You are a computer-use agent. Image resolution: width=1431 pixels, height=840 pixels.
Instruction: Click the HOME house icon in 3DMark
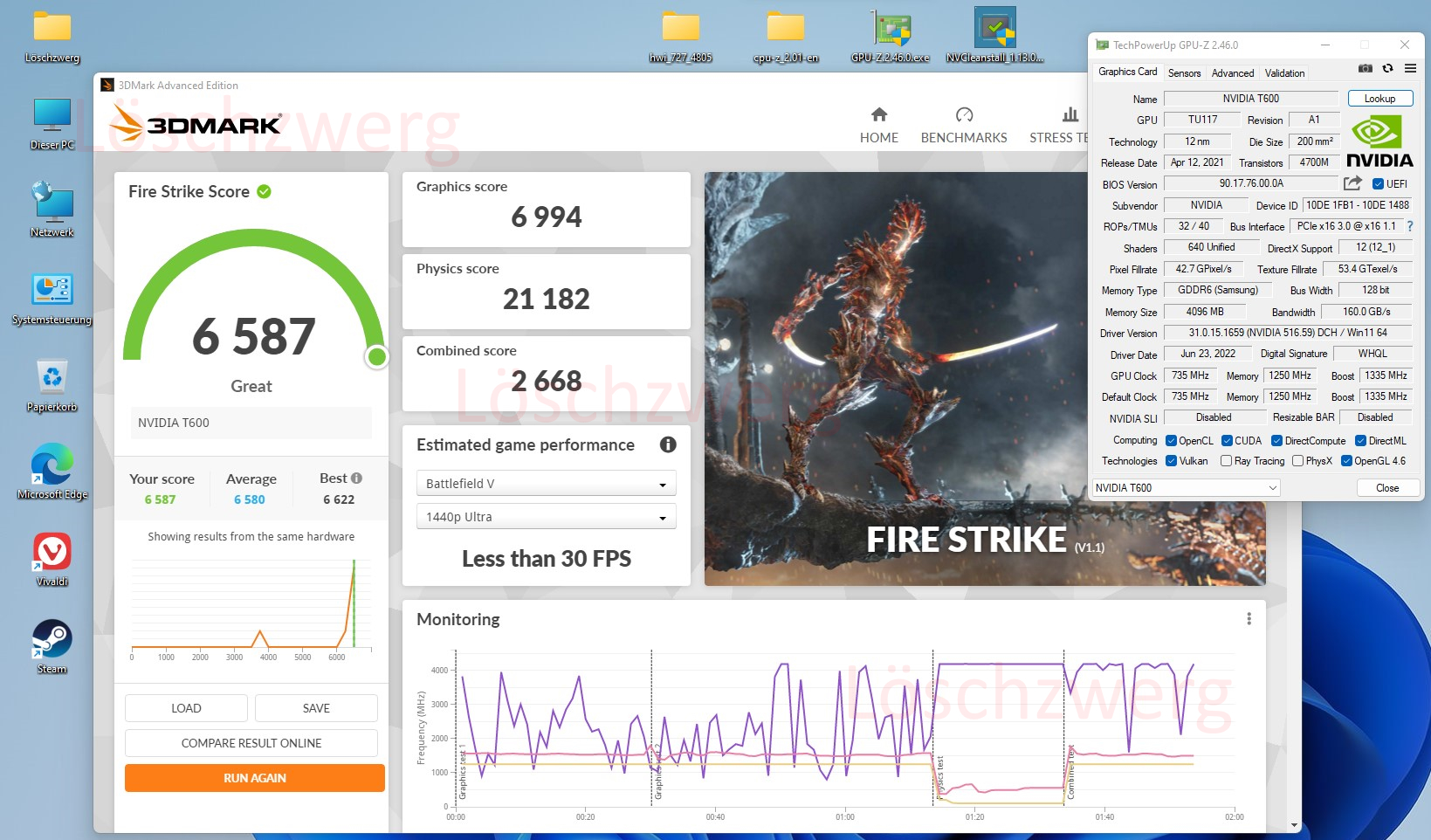click(879, 114)
